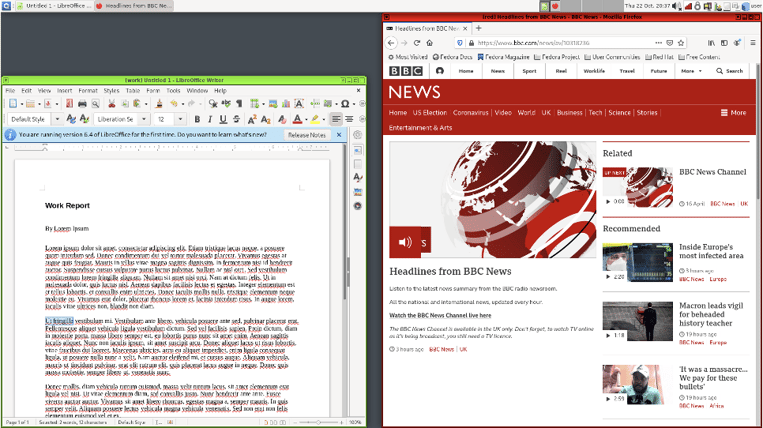This screenshot has height=428, width=763.
Task: Toggle Underline formatting in Writer
Action: click(223, 119)
